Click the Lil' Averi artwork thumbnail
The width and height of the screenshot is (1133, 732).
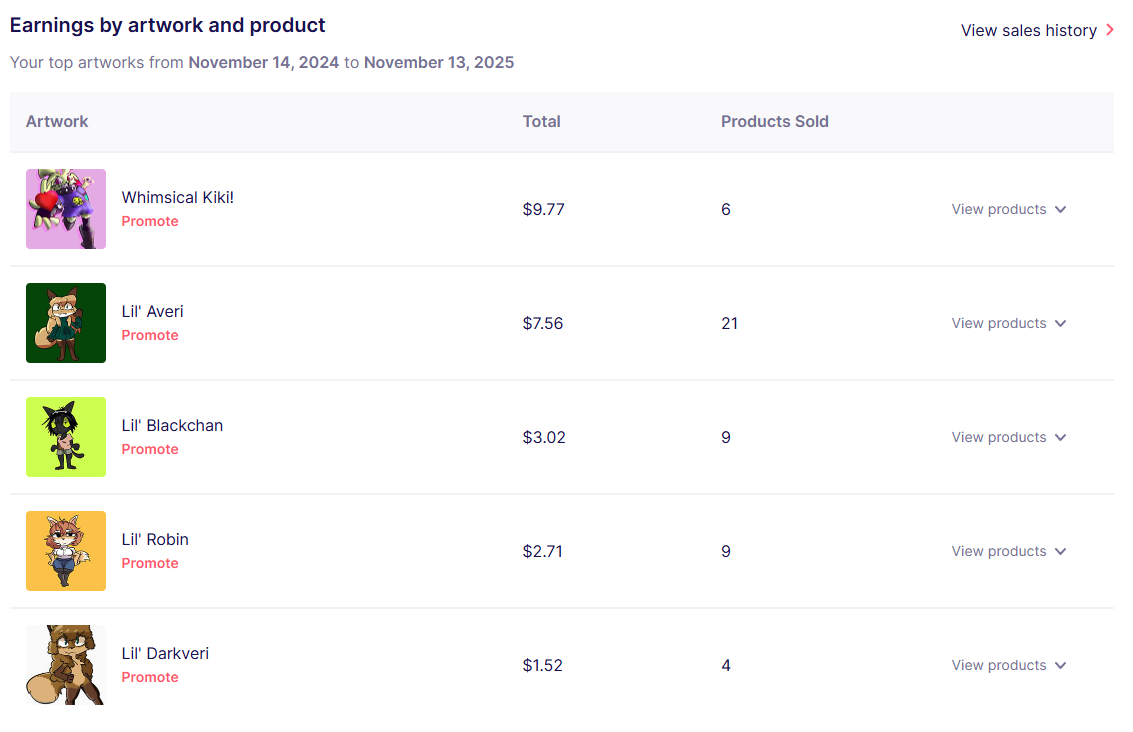[x=66, y=323]
